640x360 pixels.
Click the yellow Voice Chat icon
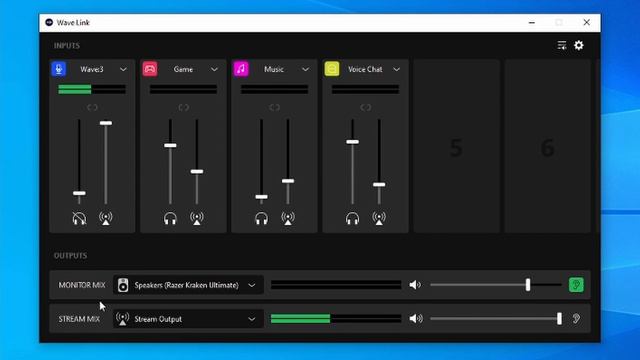click(x=332, y=69)
